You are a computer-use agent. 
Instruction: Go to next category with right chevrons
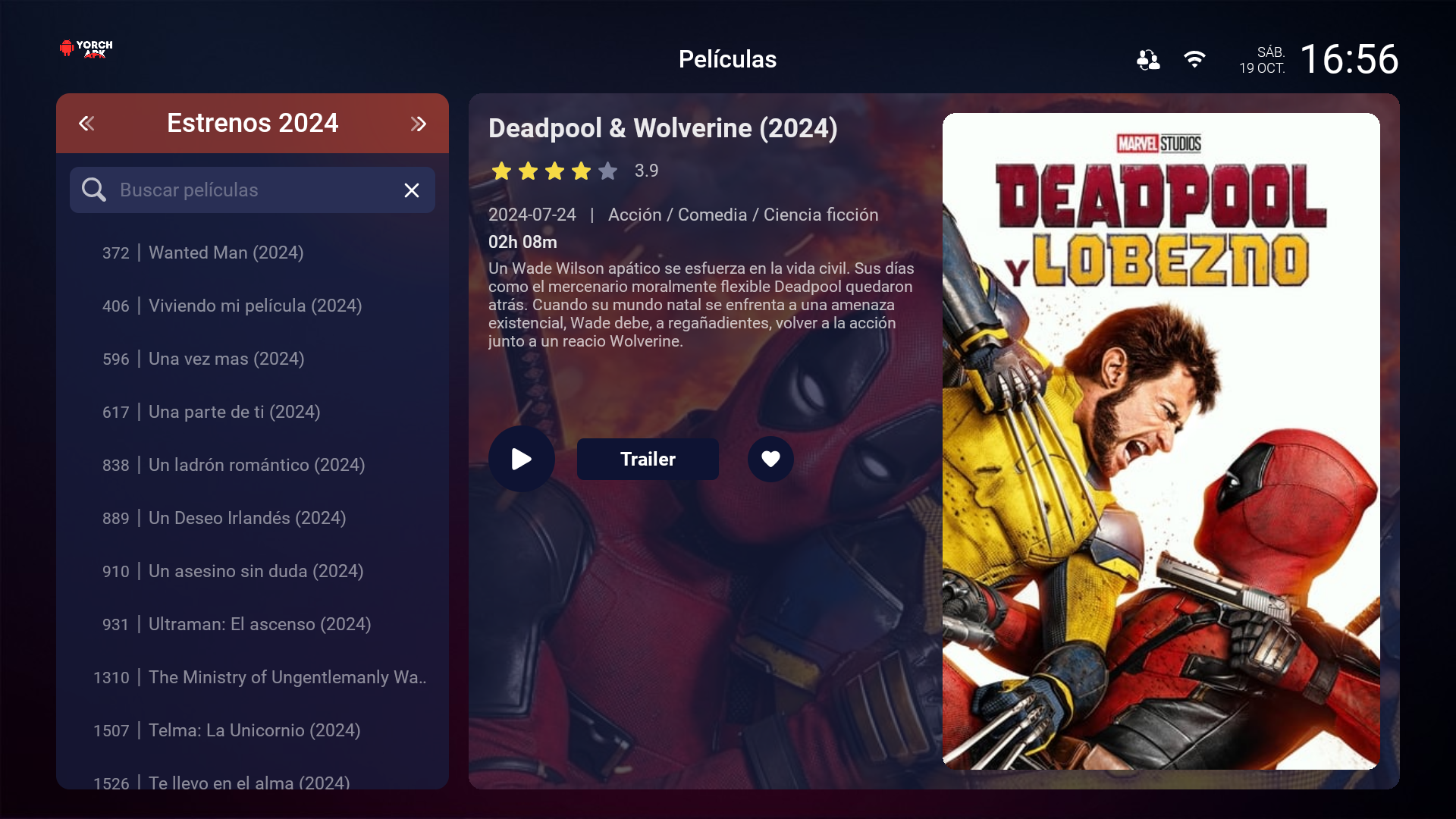(419, 124)
